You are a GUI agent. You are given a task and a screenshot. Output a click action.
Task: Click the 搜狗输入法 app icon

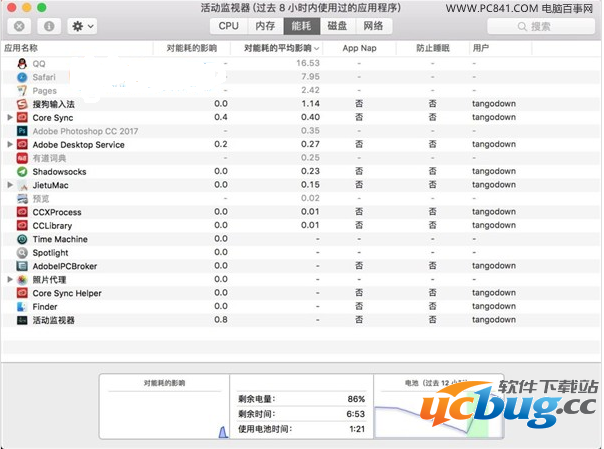click(x=22, y=104)
